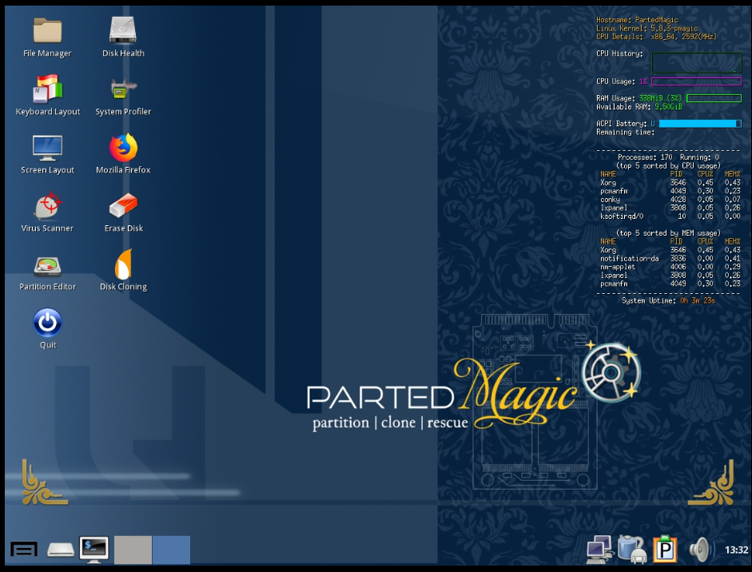Image resolution: width=752 pixels, height=572 pixels.
Task: Switch to the gray first workspace
Action: [133, 550]
